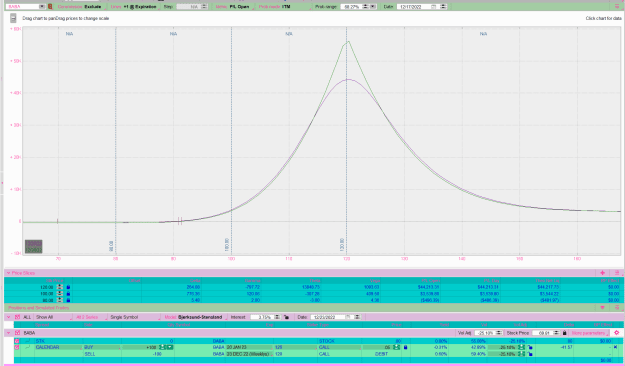Adjust the Step value stepper
Image resolution: width=625 pixels, height=366 pixels.
(x=204, y=7)
